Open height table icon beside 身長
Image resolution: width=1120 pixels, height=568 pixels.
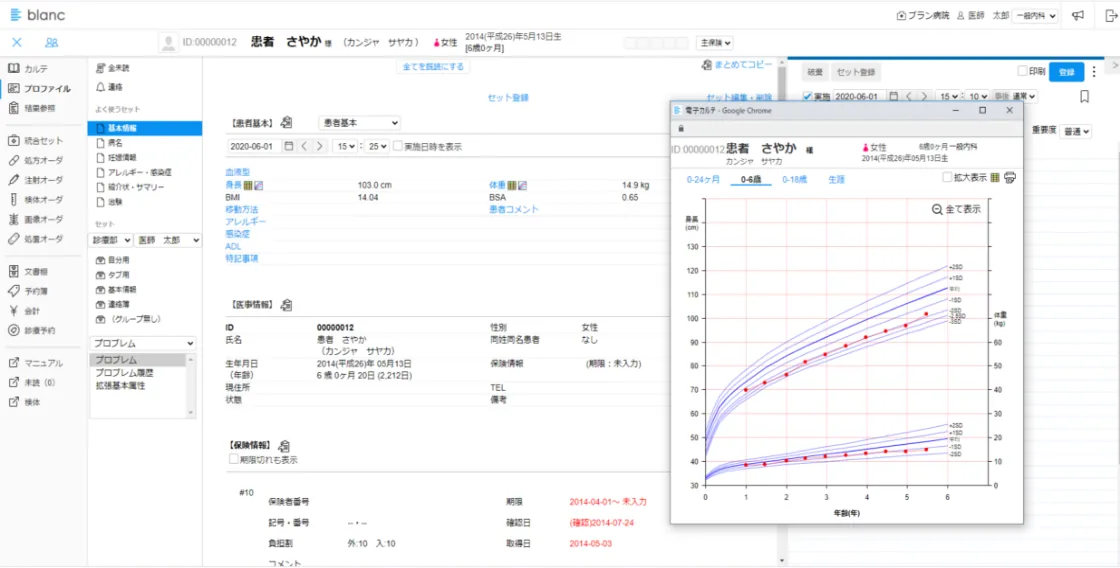click(x=248, y=186)
